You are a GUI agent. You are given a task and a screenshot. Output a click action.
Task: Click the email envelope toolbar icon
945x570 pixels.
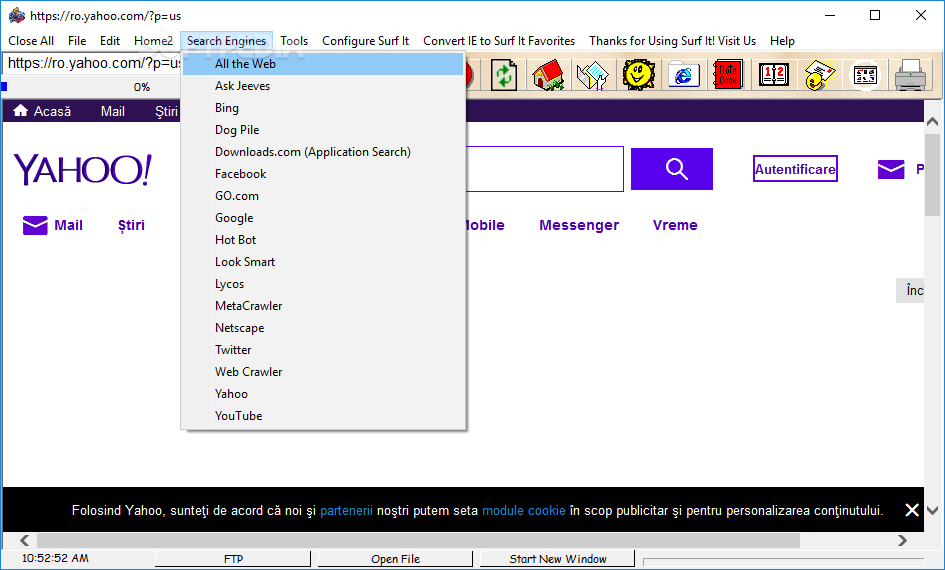click(x=820, y=75)
